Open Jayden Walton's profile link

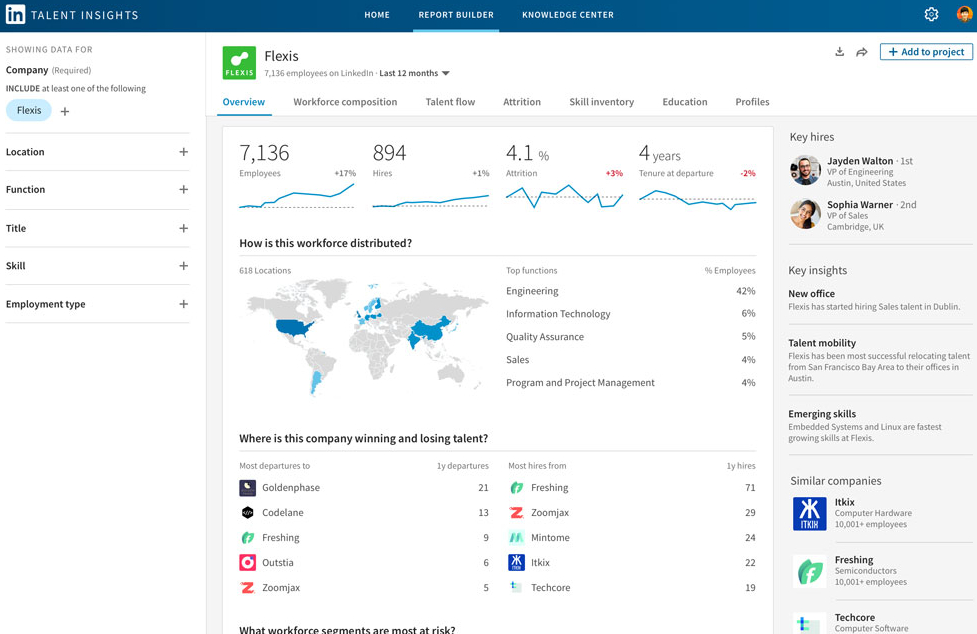[x=860, y=161]
